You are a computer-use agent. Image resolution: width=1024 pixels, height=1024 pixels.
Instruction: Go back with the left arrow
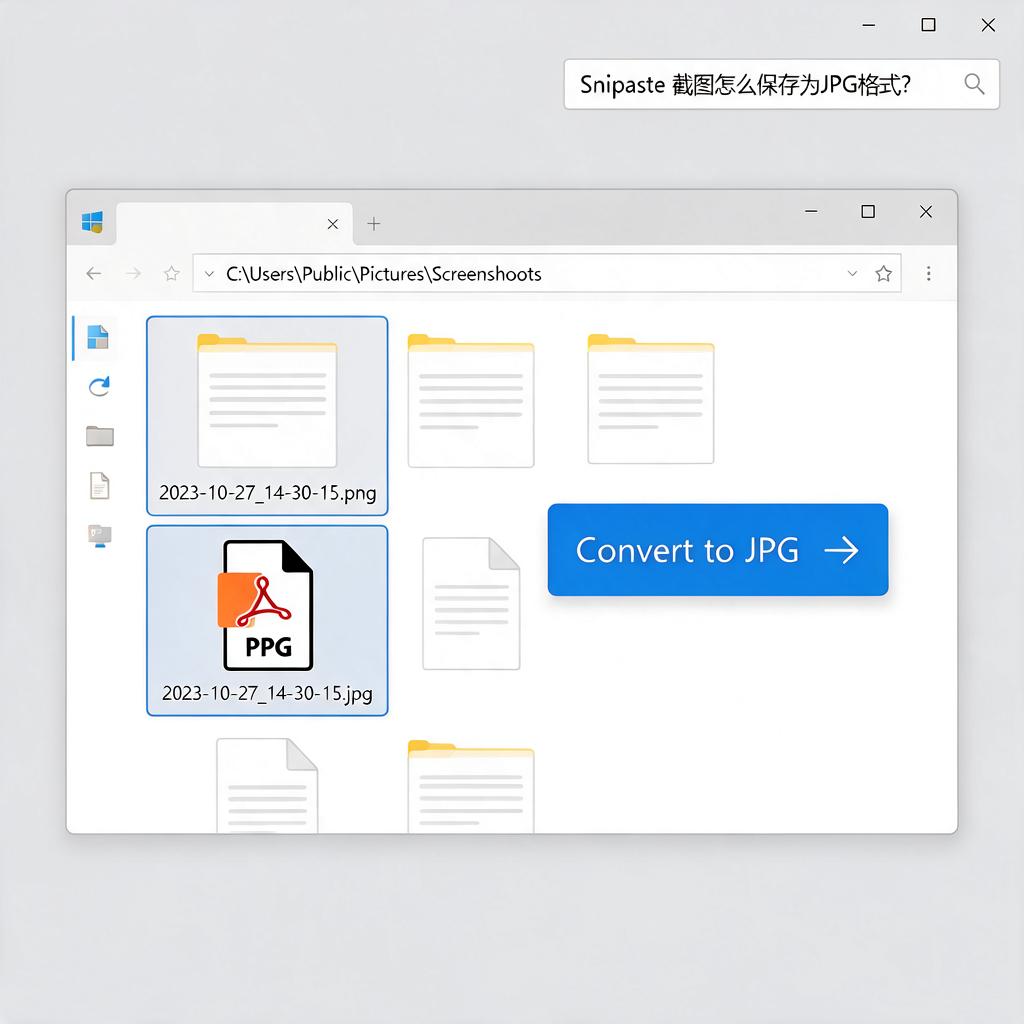94,273
